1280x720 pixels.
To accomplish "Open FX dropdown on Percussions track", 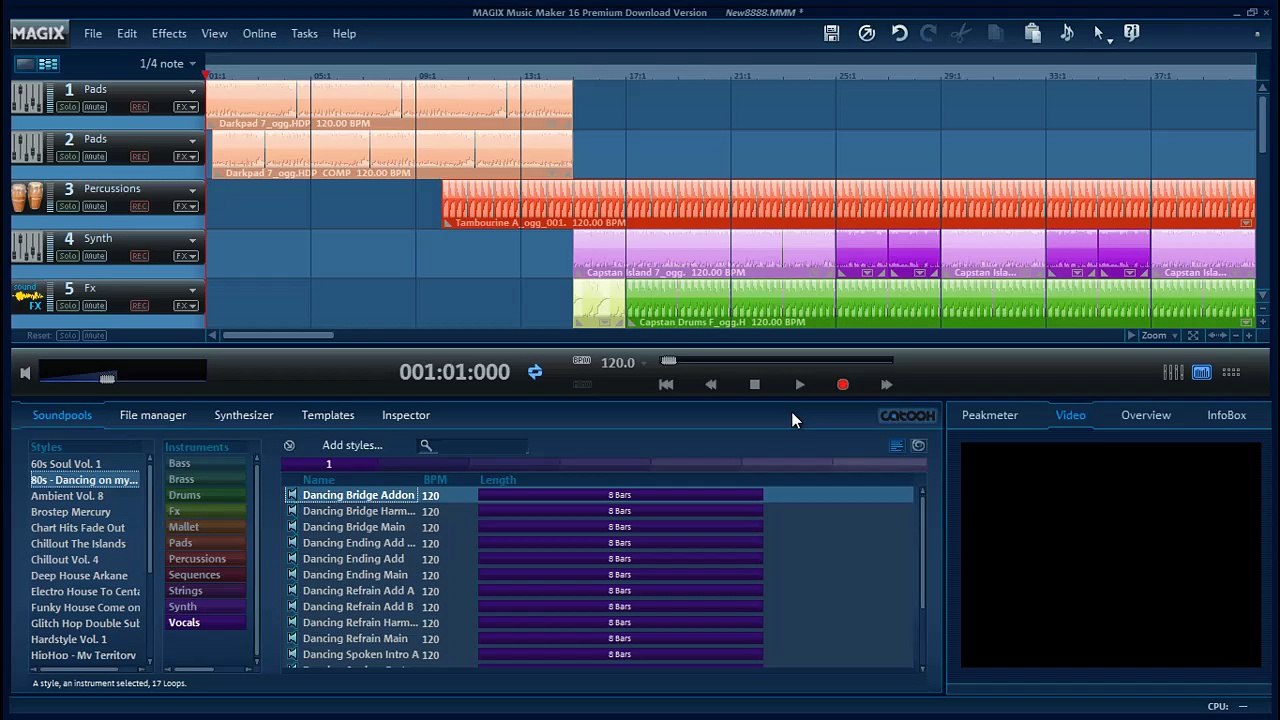I will (186, 207).
